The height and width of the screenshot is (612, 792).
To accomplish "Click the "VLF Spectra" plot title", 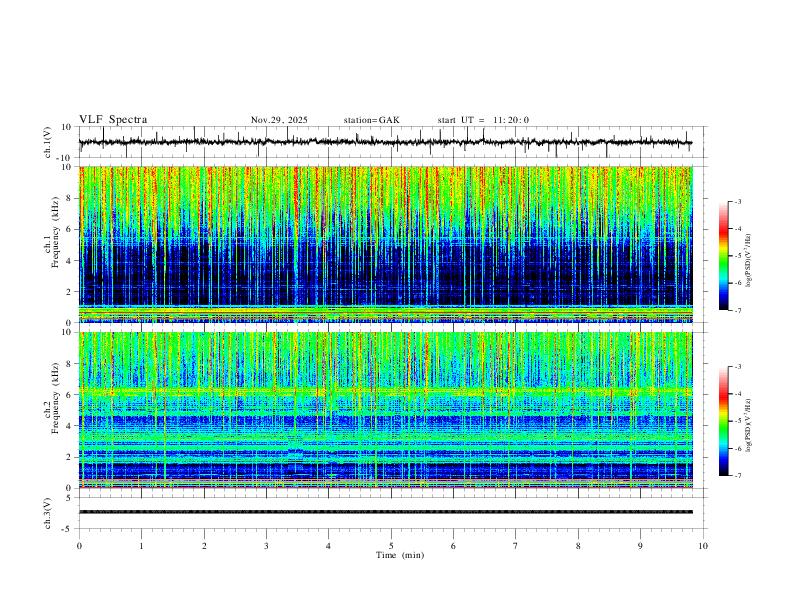I will coord(113,120).
